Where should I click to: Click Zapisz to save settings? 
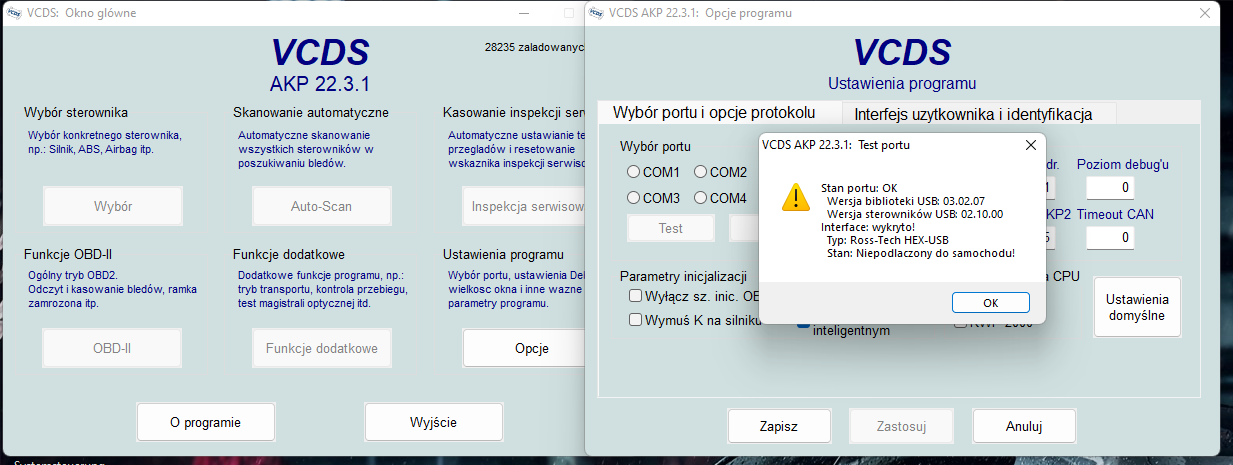[x=778, y=426]
